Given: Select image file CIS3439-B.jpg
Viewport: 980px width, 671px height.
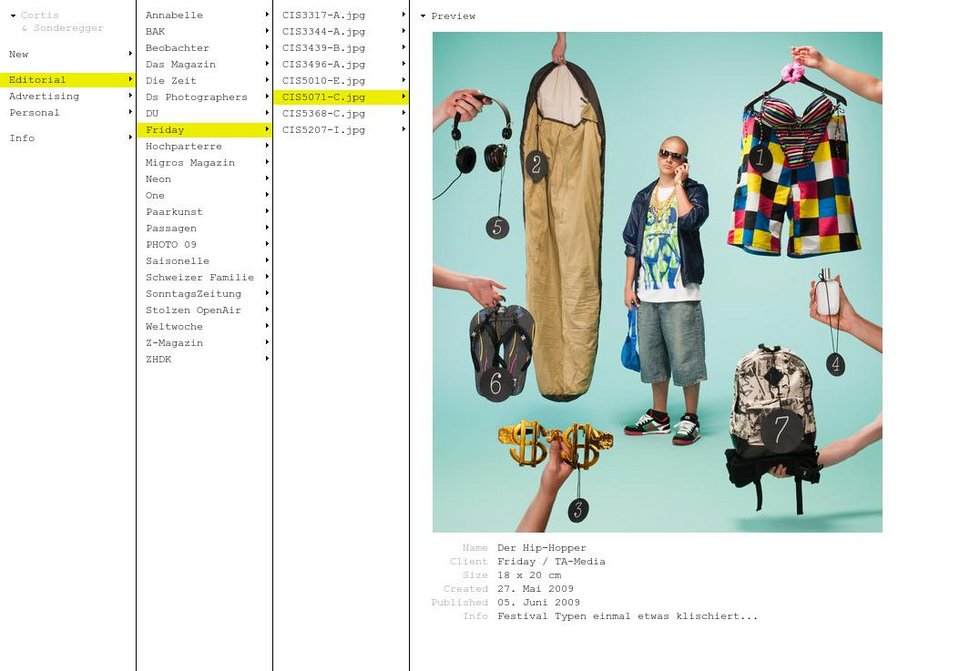Looking at the screenshot, I should (323, 48).
